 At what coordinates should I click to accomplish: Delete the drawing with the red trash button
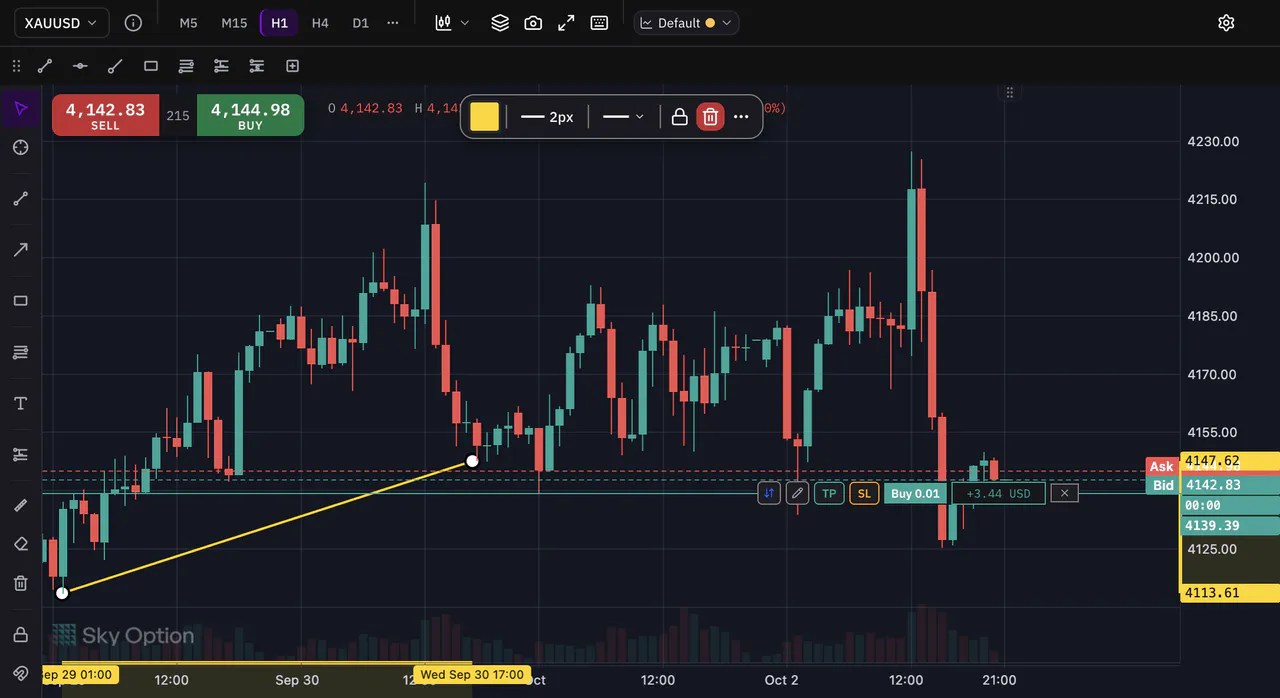710,117
